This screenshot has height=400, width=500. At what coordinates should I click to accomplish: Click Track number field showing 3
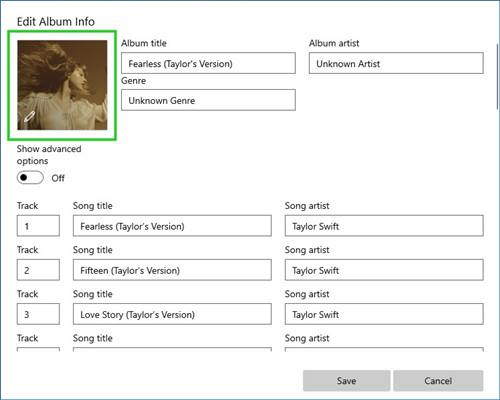point(38,314)
